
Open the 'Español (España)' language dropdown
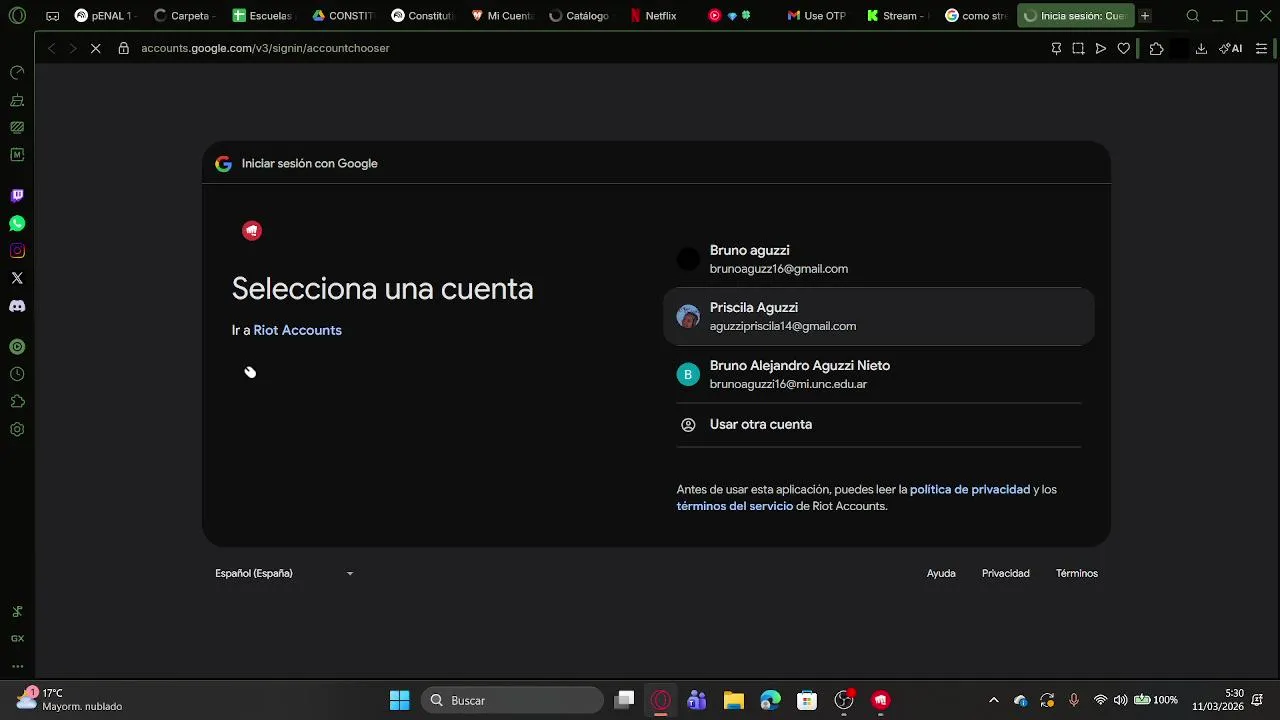(285, 573)
